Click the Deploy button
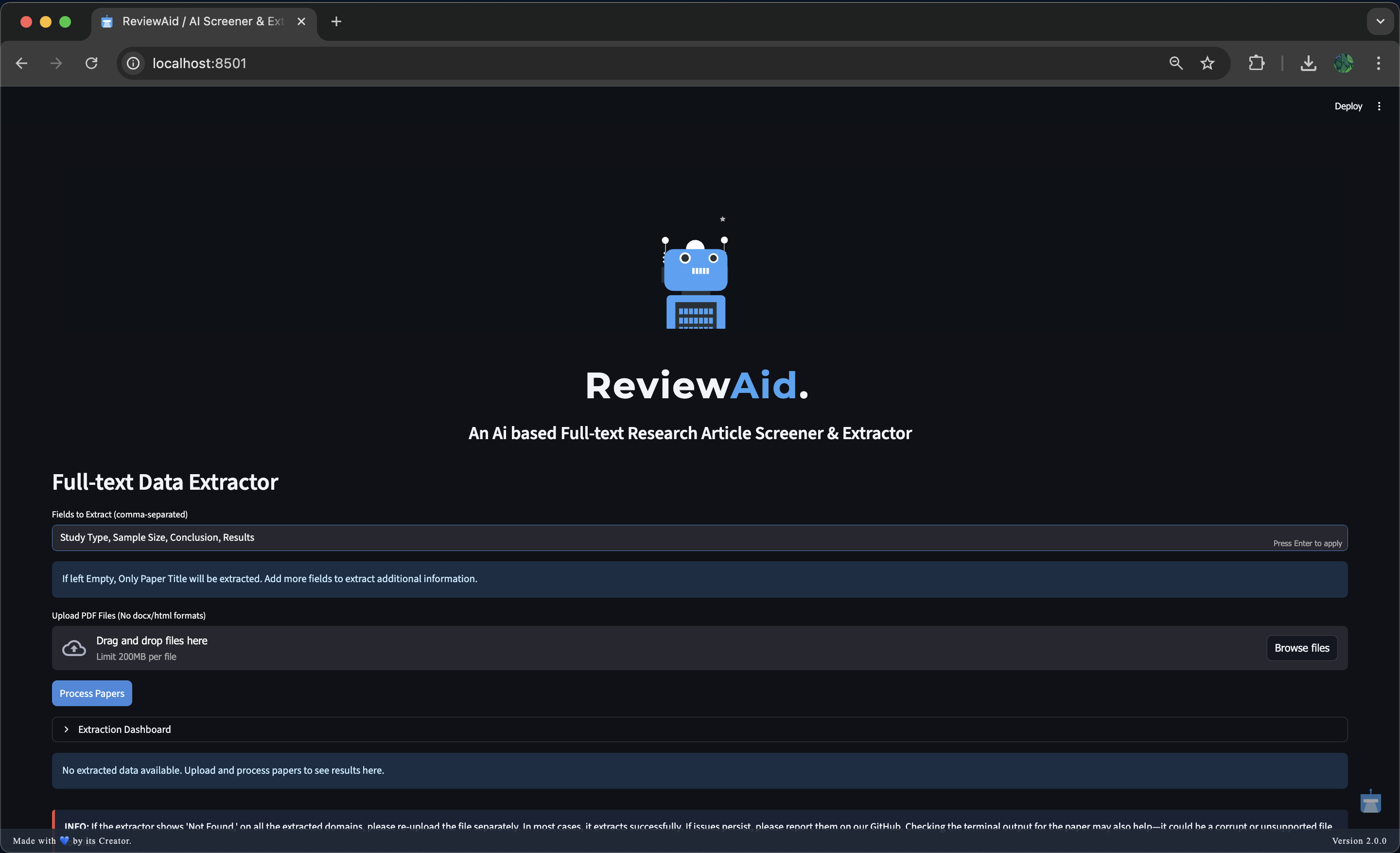The height and width of the screenshot is (853, 1400). [x=1347, y=106]
